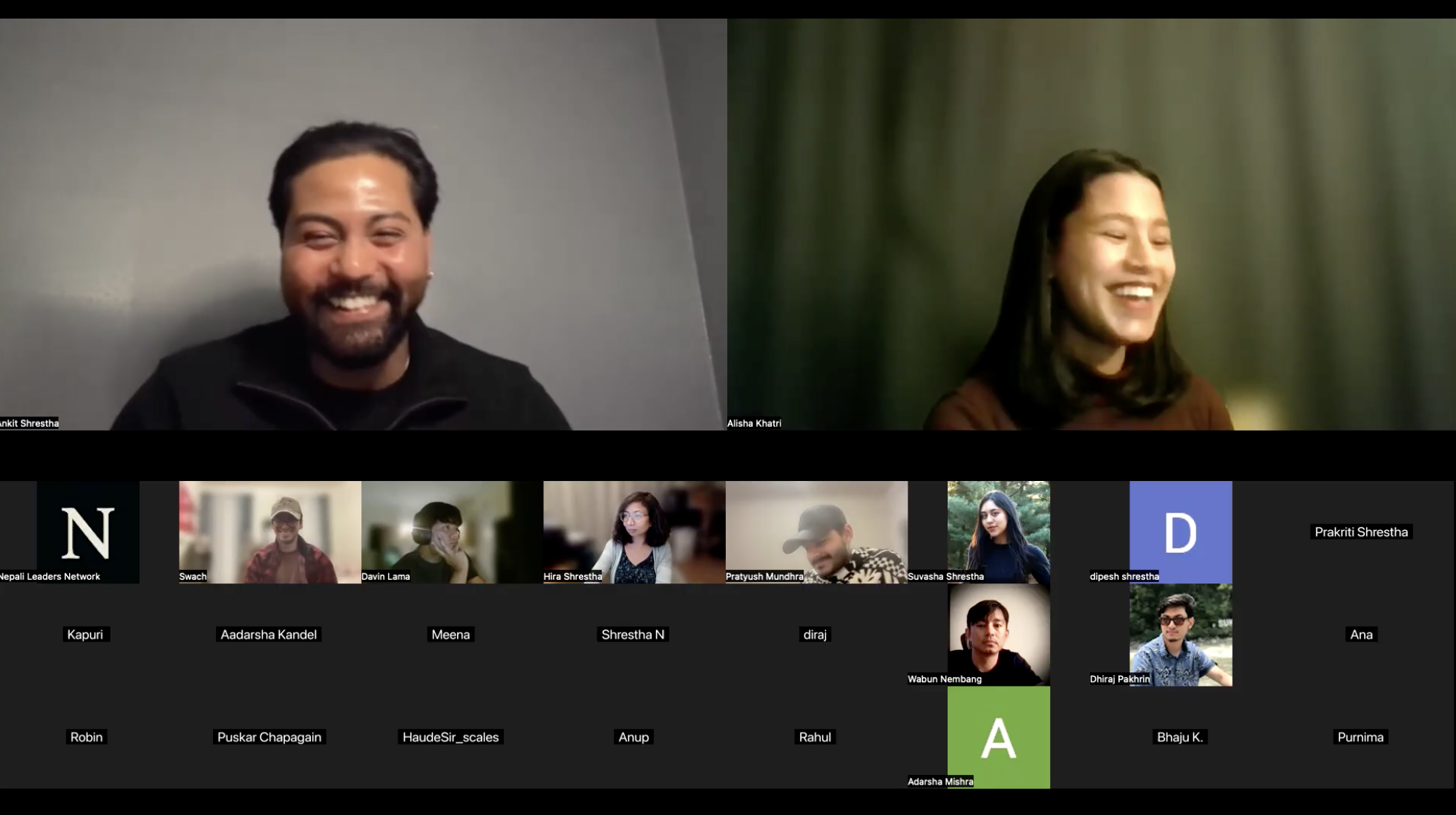Select Adarsha Mishra's green A avatar

998,736
